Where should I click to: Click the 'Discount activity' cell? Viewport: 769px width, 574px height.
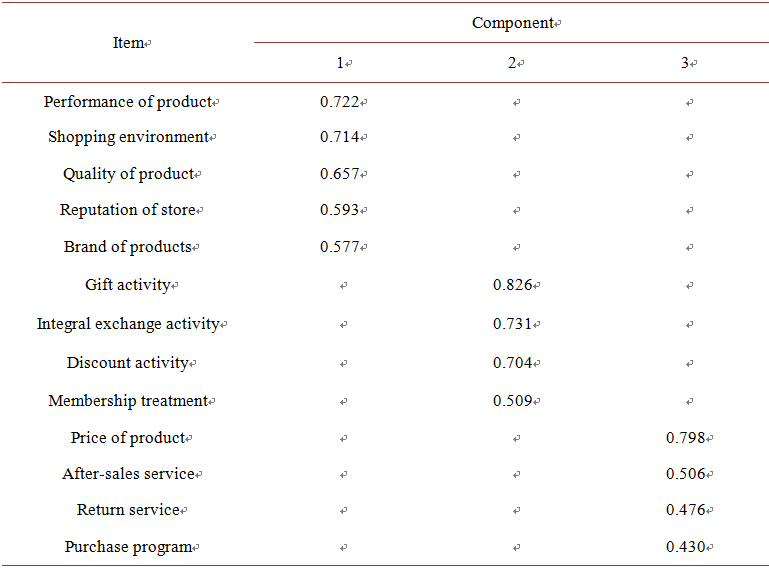pos(128,363)
